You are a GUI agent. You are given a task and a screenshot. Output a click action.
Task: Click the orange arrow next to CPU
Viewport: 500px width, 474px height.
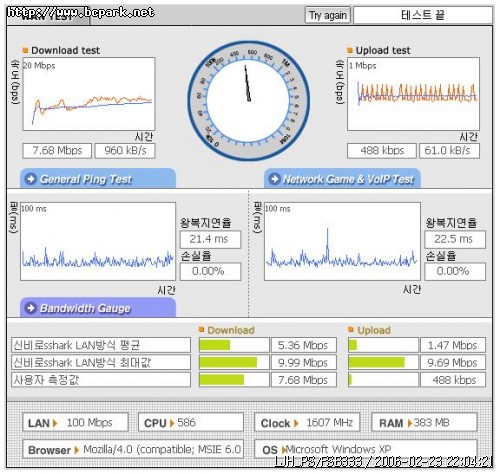(172, 423)
